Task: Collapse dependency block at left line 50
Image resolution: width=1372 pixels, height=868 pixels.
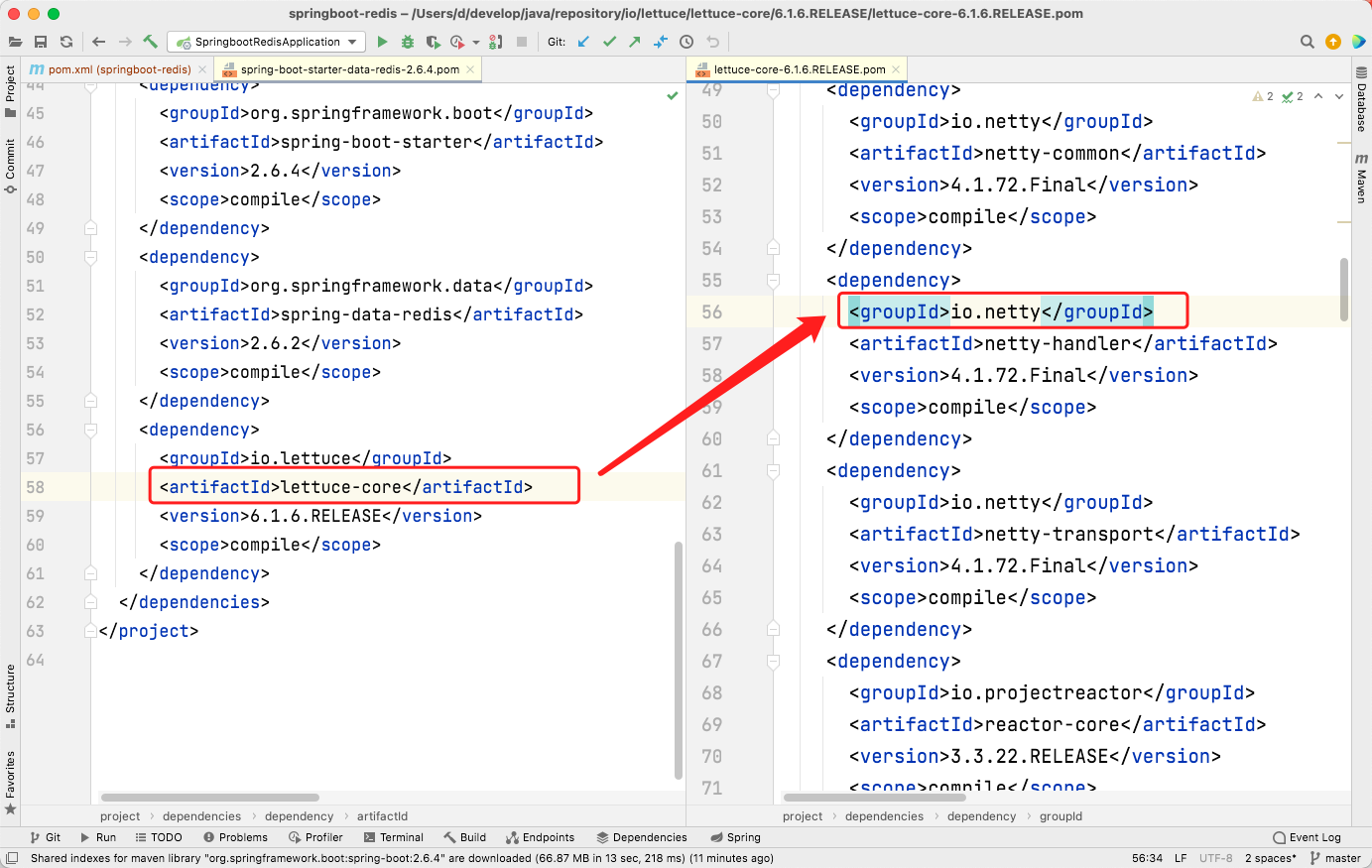Action: tap(90, 257)
